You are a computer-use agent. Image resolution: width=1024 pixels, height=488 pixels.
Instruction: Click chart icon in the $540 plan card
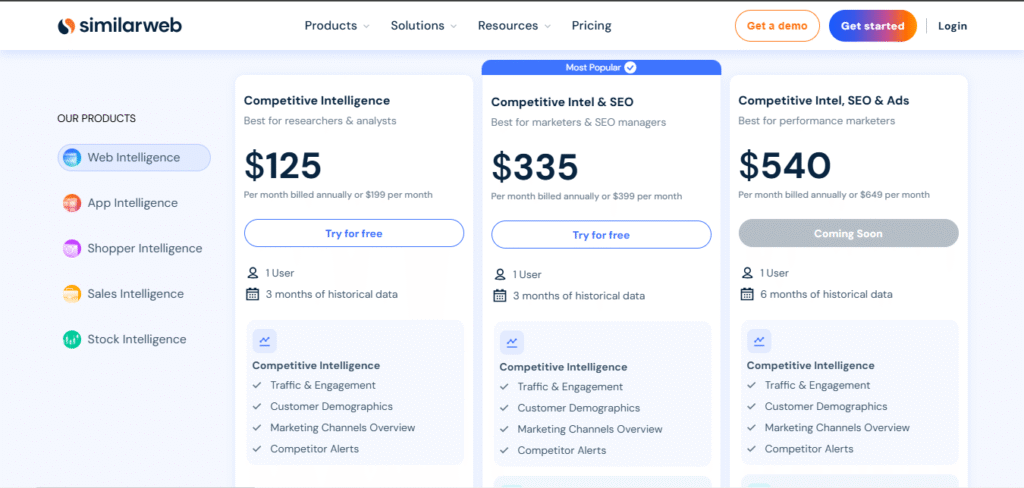pyautogui.click(x=760, y=341)
